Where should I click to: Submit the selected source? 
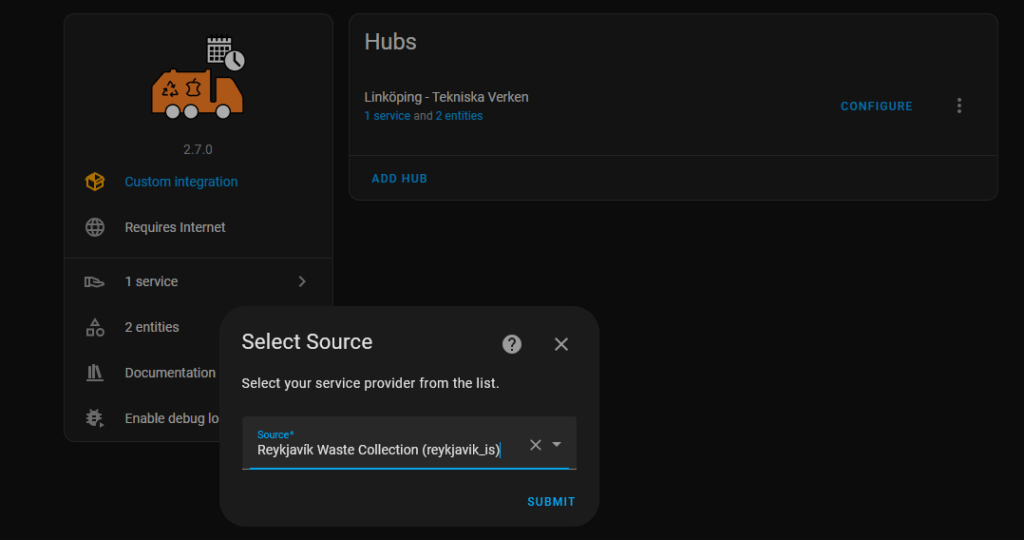pyautogui.click(x=551, y=501)
